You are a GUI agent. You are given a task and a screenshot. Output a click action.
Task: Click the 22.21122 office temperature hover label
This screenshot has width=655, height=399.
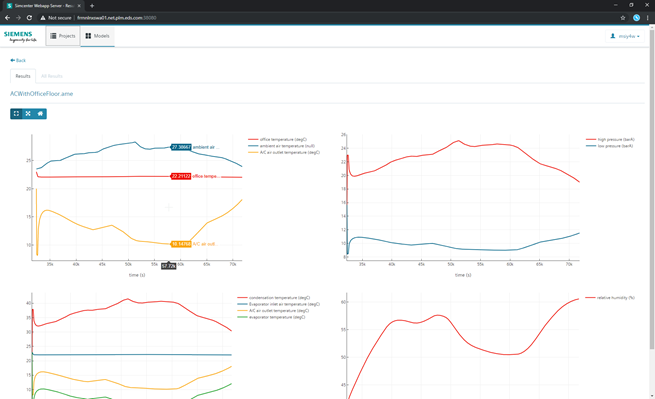[x=181, y=176]
